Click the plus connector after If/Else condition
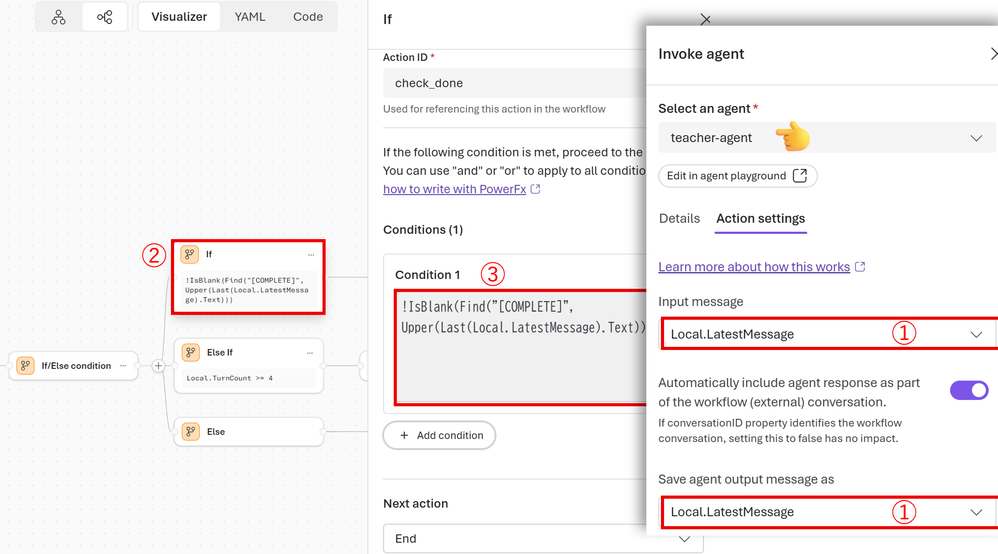 158,366
